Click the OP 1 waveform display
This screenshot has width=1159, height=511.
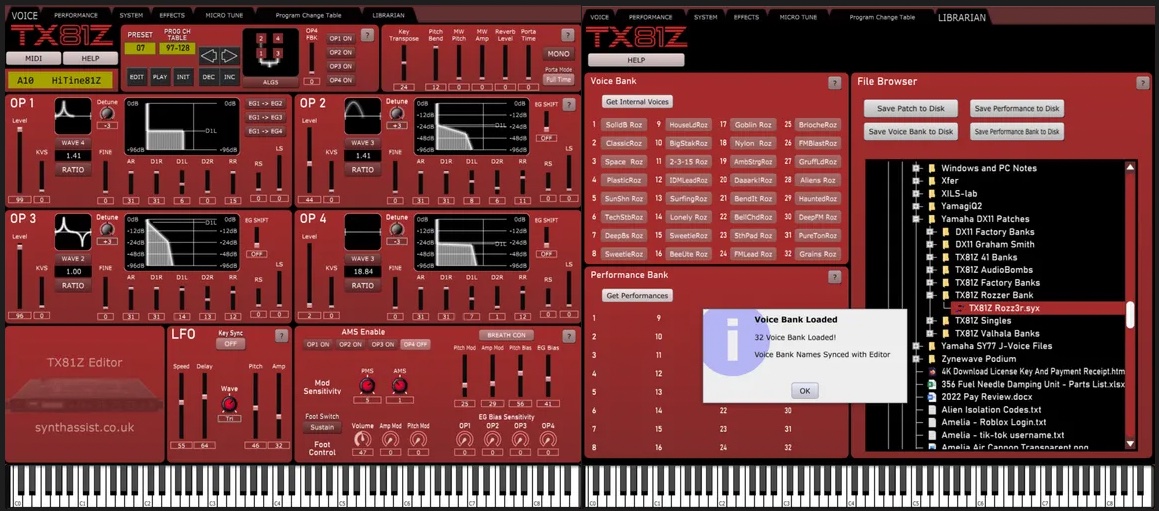(72, 116)
